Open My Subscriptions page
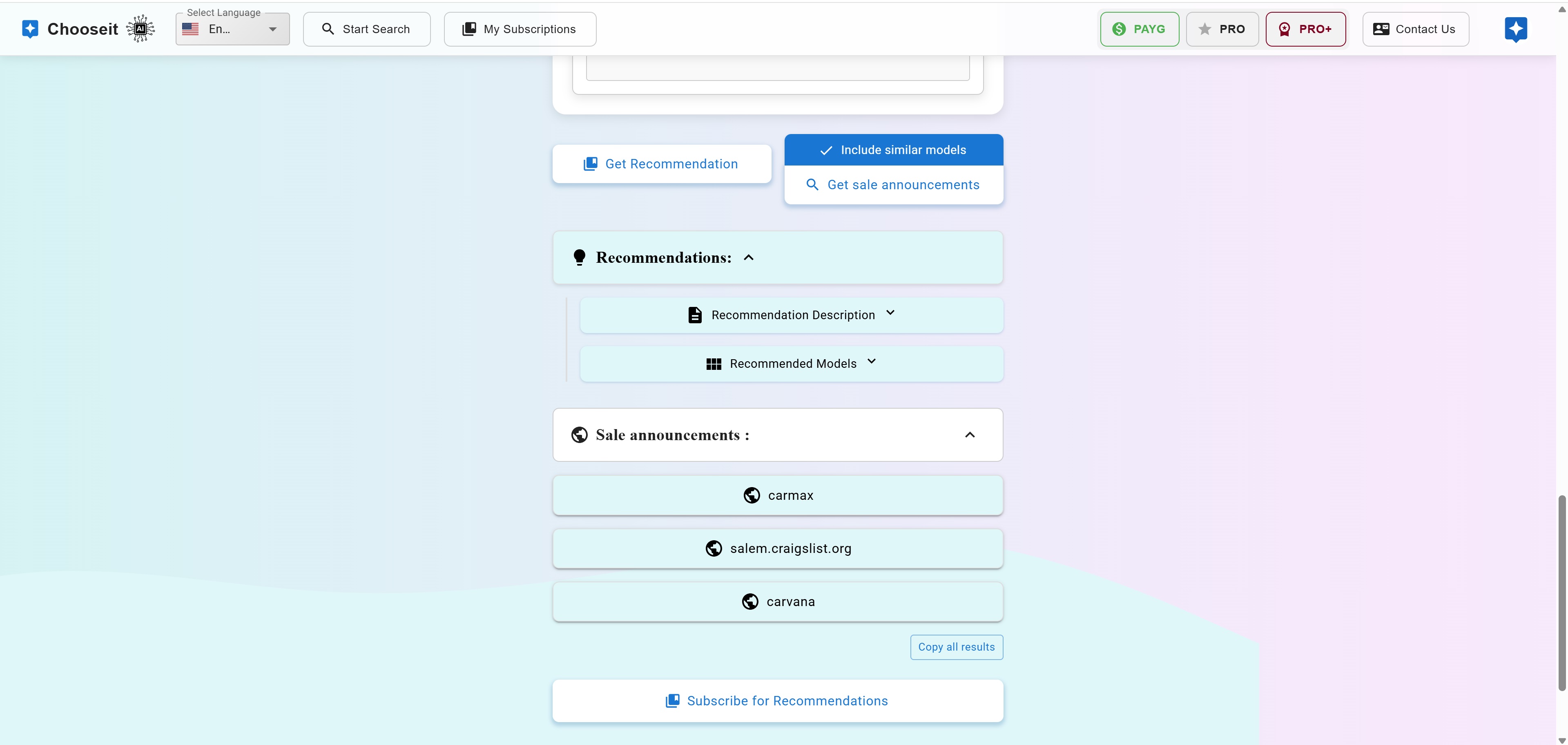 520,29
